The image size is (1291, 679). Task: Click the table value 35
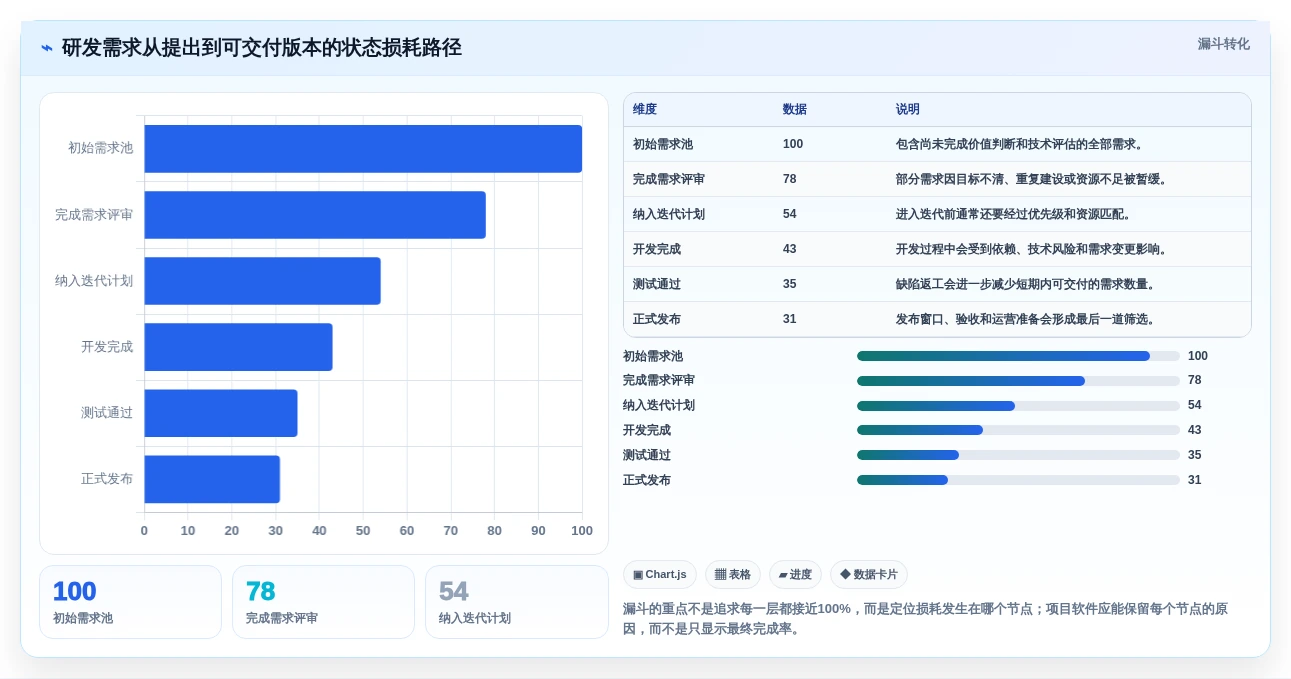(x=790, y=284)
